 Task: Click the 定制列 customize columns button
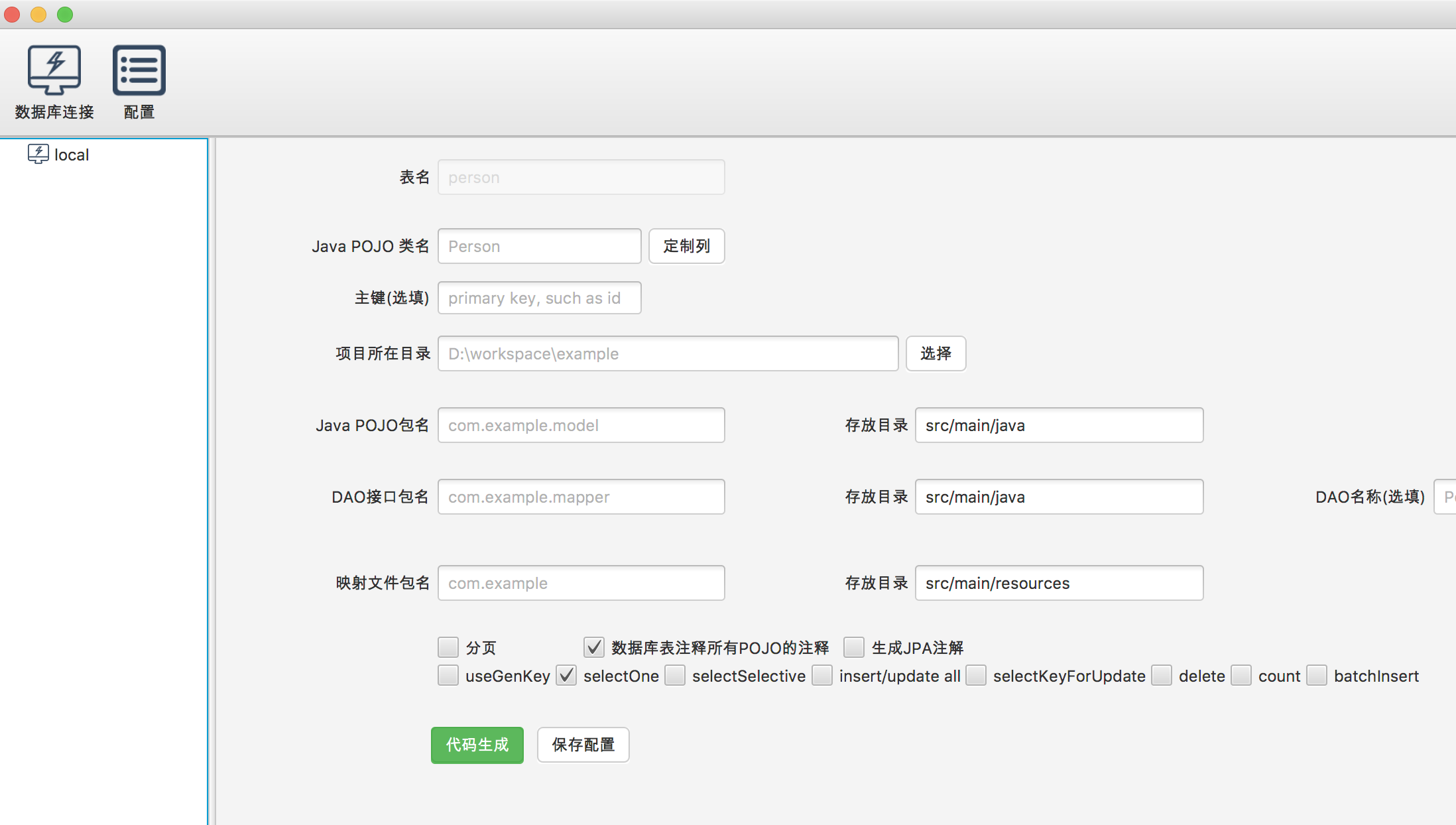coord(686,246)
